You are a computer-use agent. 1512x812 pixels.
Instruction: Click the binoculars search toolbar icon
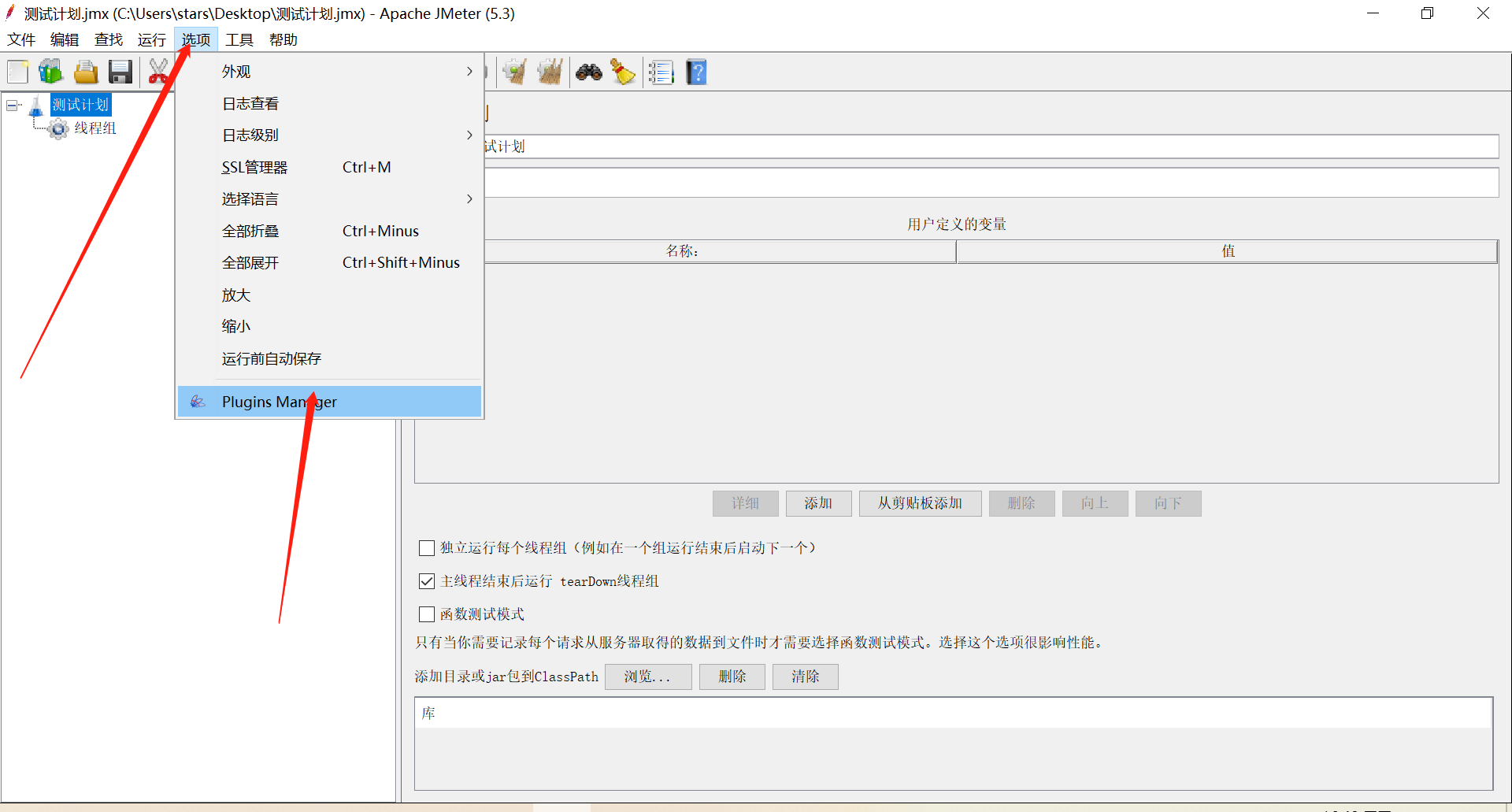tap(588, 72)
